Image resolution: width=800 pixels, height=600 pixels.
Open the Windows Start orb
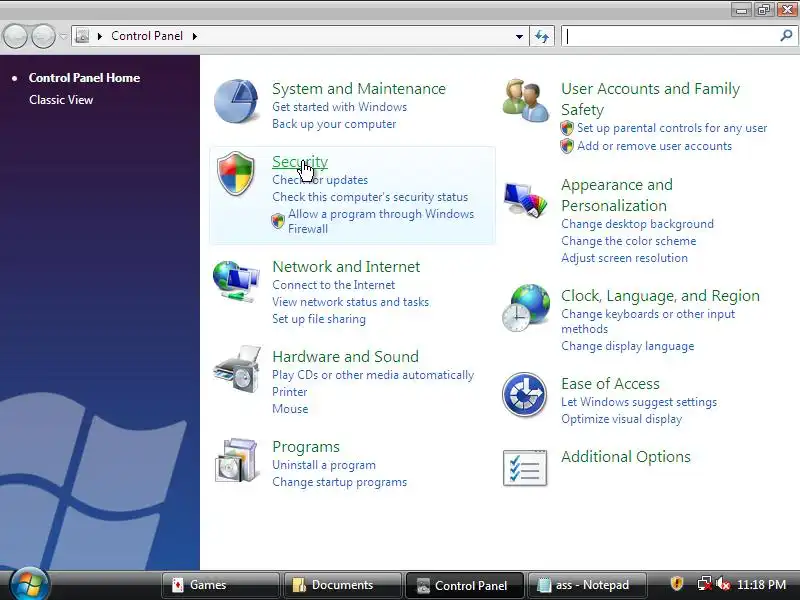point(29,584)
